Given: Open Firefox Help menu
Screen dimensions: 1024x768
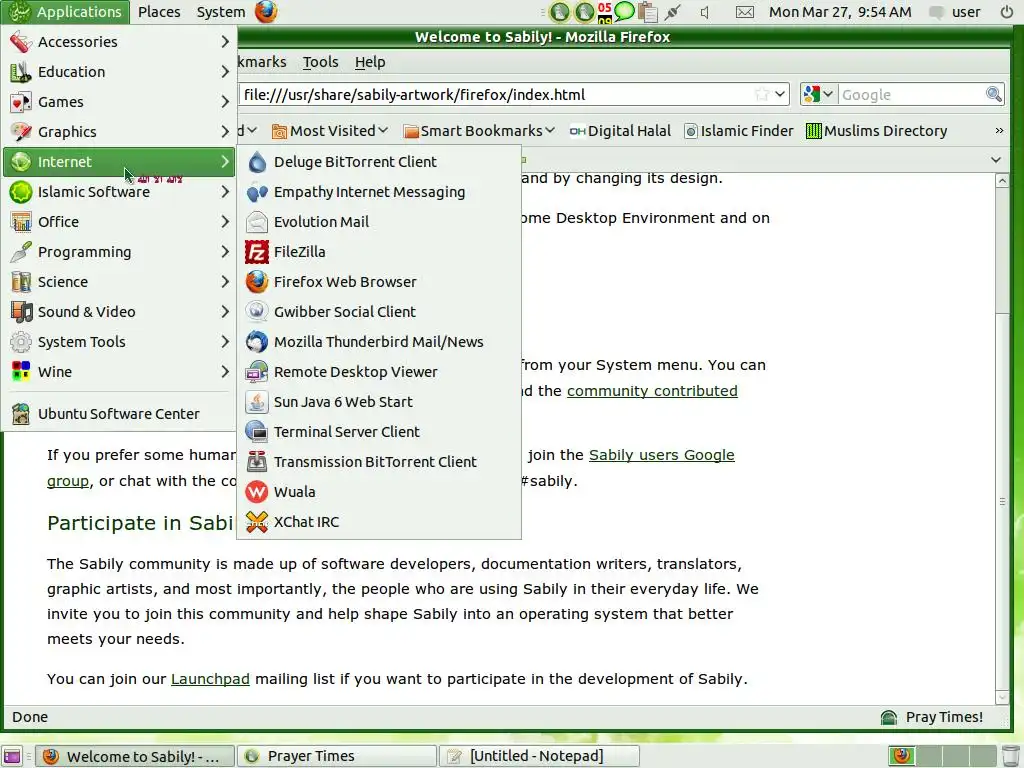Looking at the screenshot, I should (370, 62).
